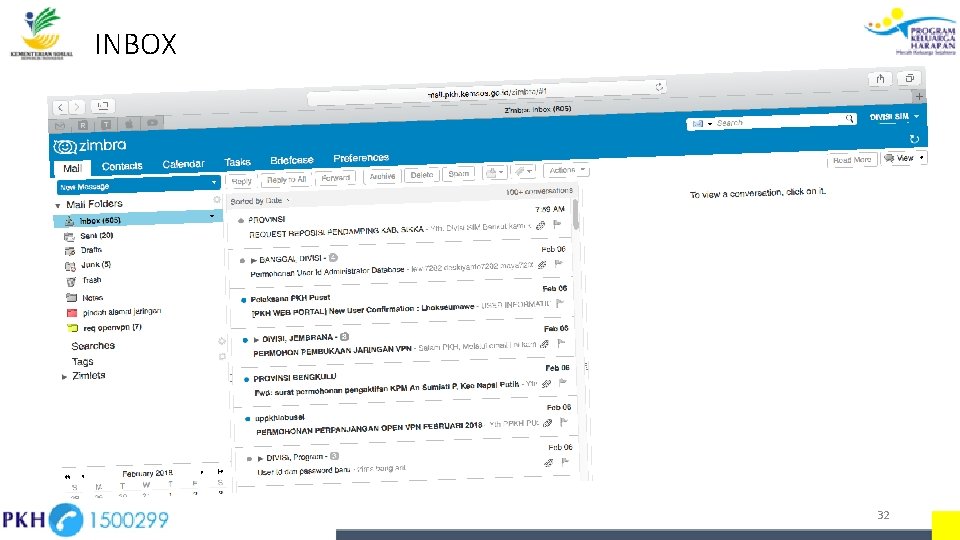Select the Inbox (805) folder

pos(137,219)
